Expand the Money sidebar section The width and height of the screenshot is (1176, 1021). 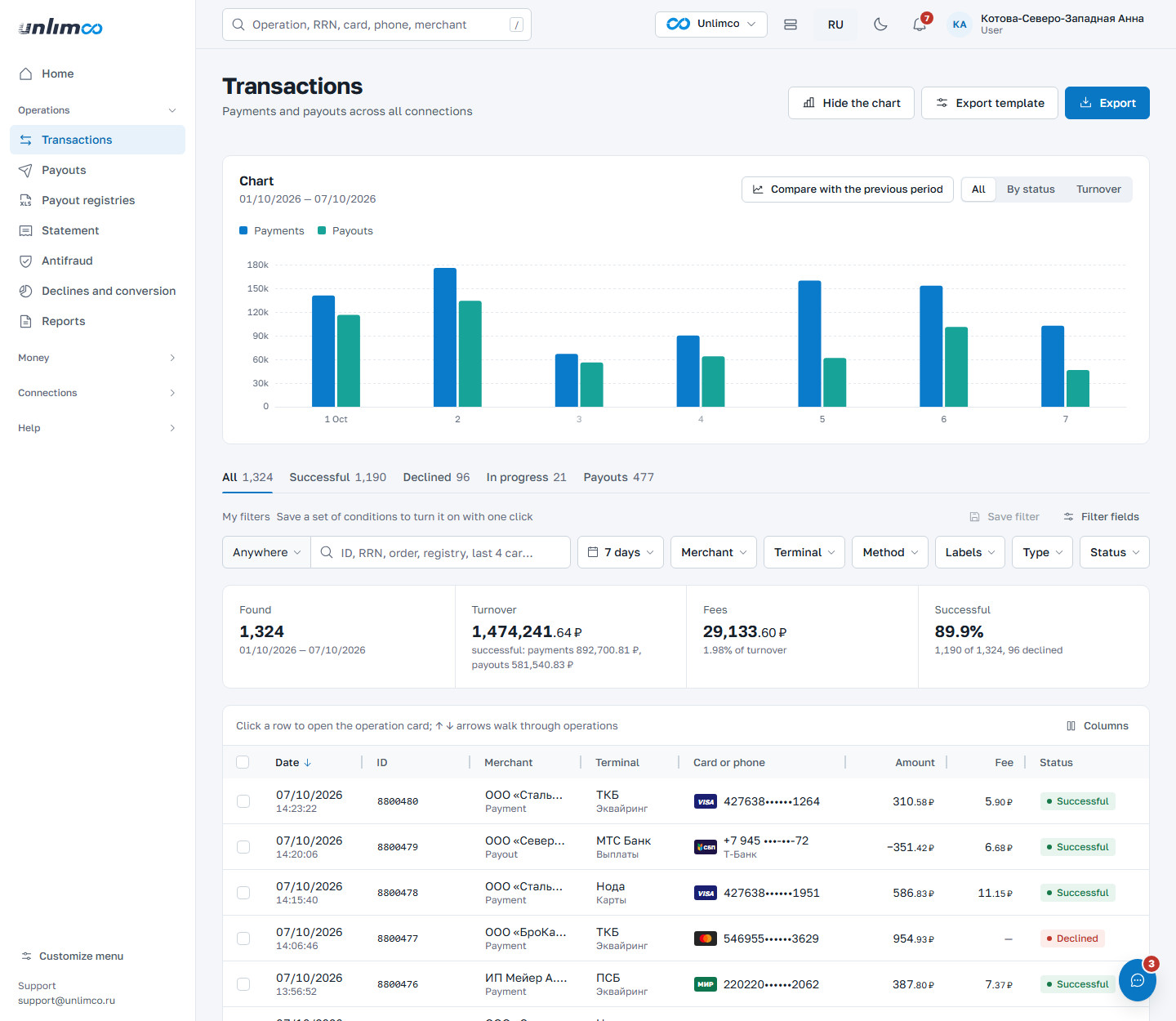tap(97, 358)
